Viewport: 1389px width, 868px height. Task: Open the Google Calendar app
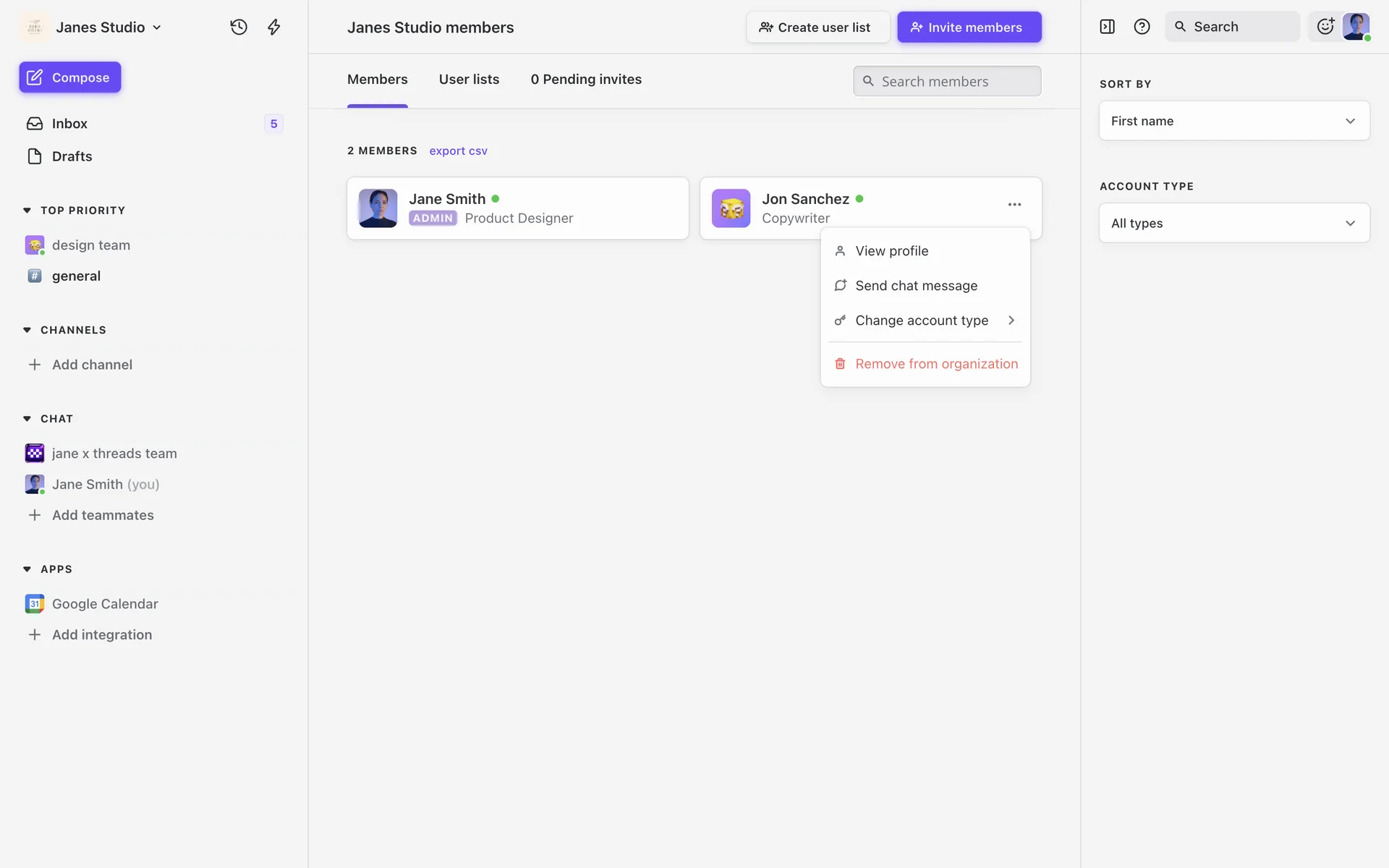click(105, 603)
